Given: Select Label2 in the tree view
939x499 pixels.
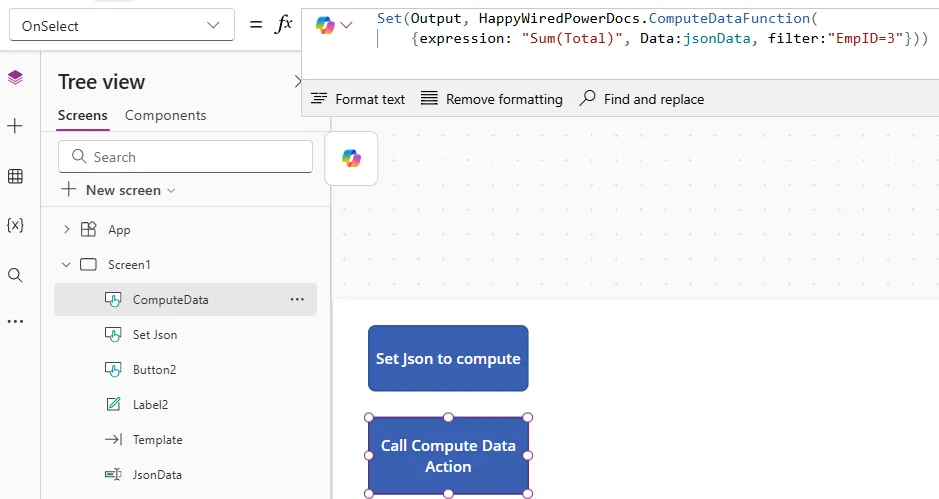Looking at the screenshot, I should 150,404.
